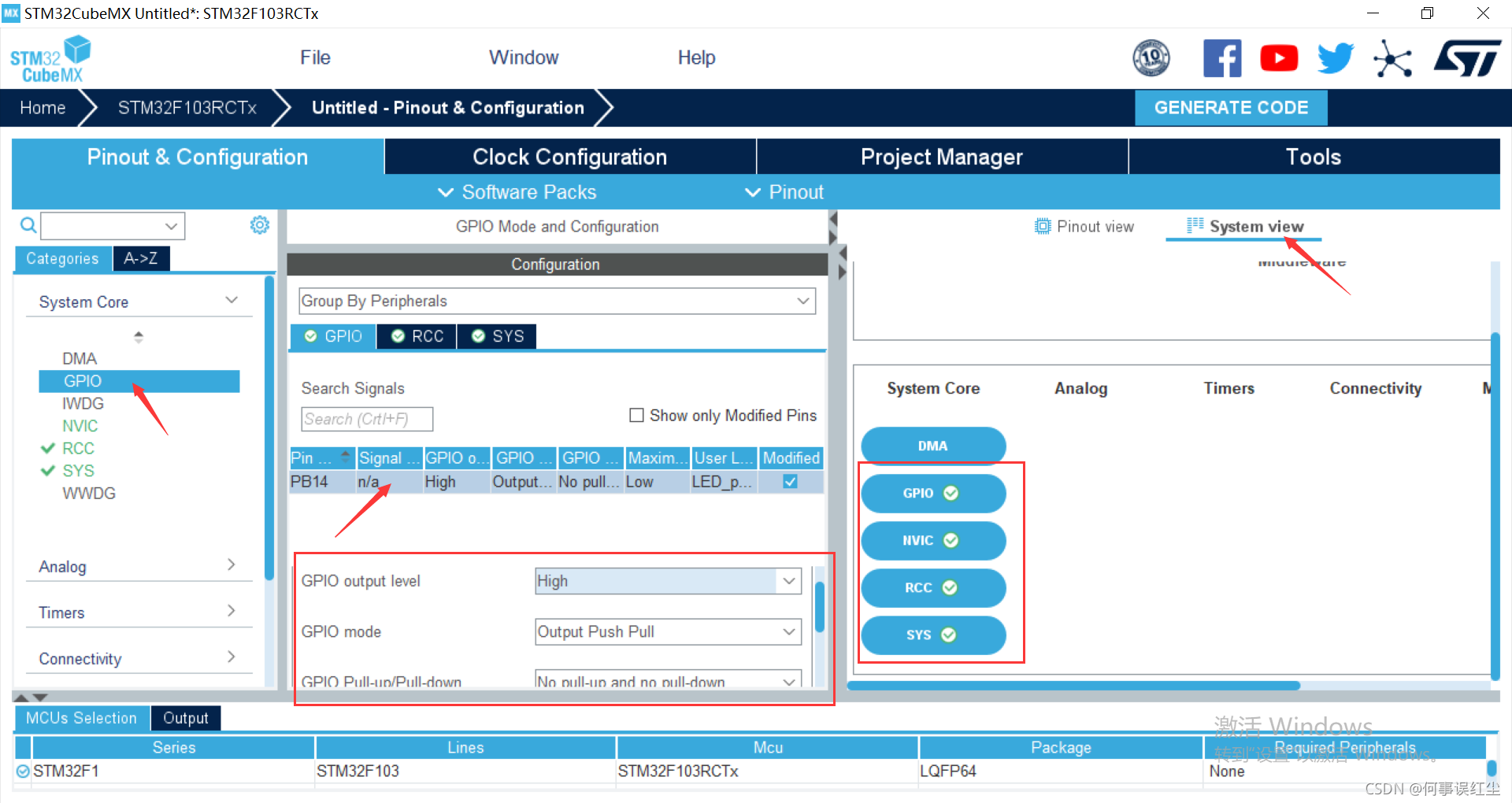Expand the Software Packs dropdown
1512x803 pixels.
click(x=517, y=192)
